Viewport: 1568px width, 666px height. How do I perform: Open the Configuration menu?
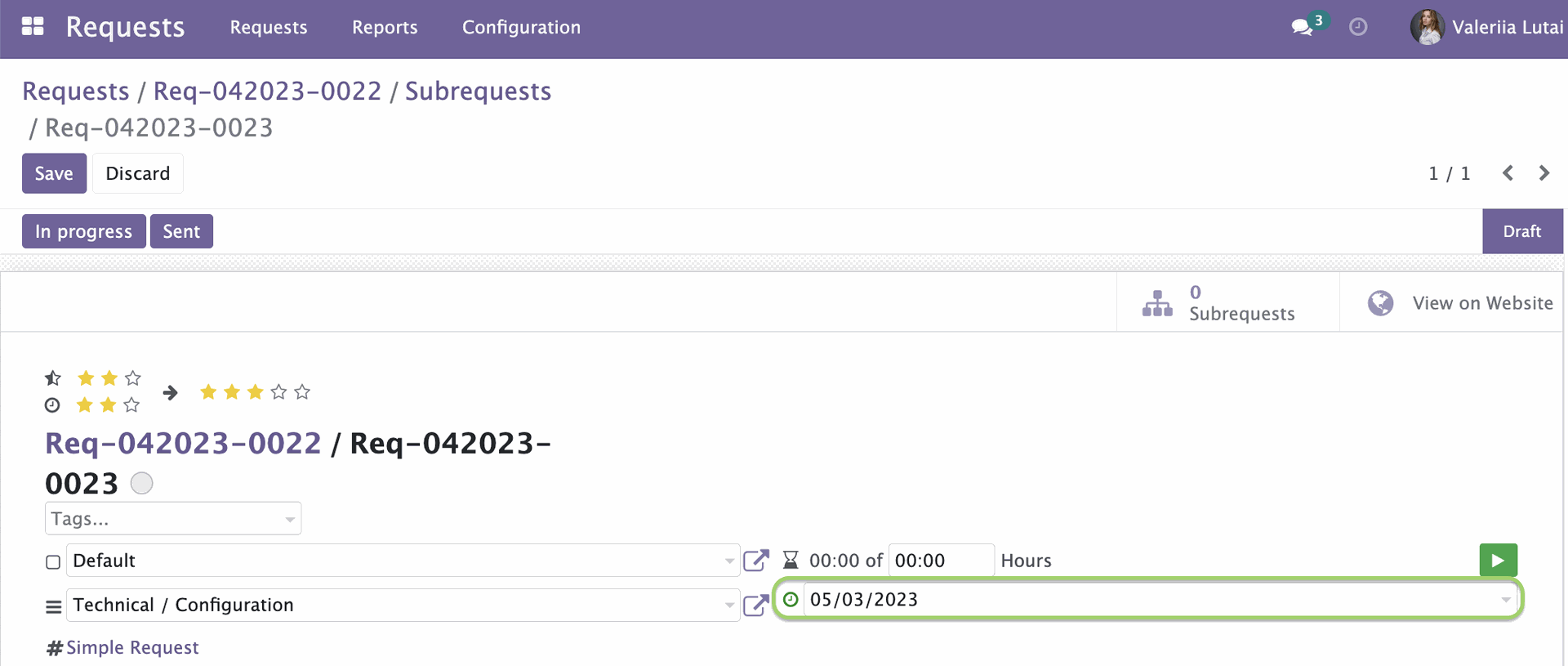point(521,27)
